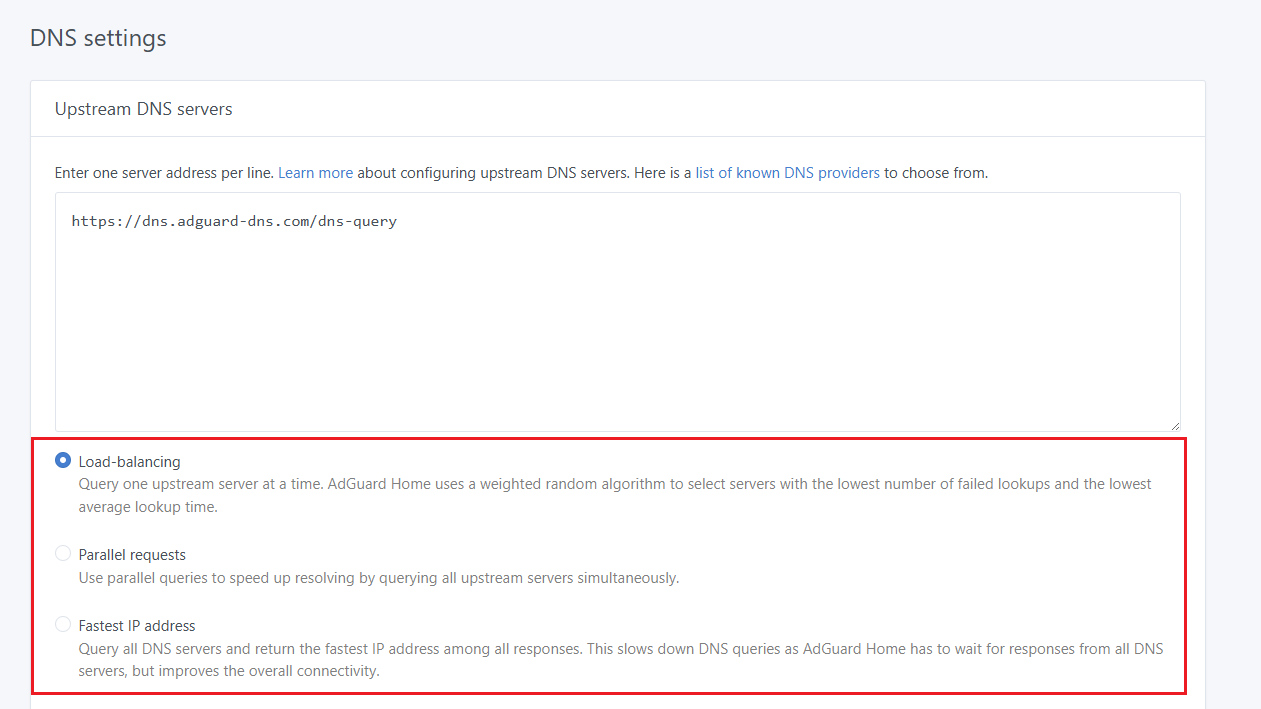The height and width of the screenshot is (709, 1261).
Task: Select the Load-balancing radio button
Action: 63,461
